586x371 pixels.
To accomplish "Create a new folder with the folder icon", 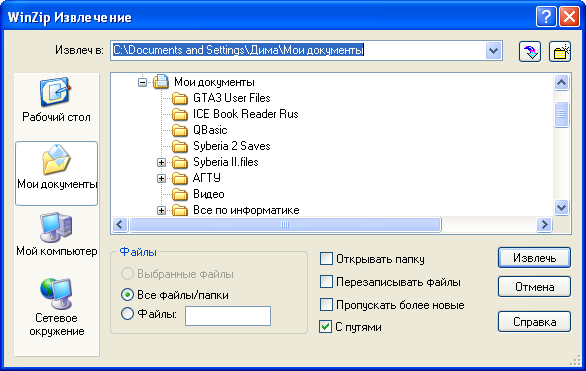I will pyautogui.click(x=560, y=51).
